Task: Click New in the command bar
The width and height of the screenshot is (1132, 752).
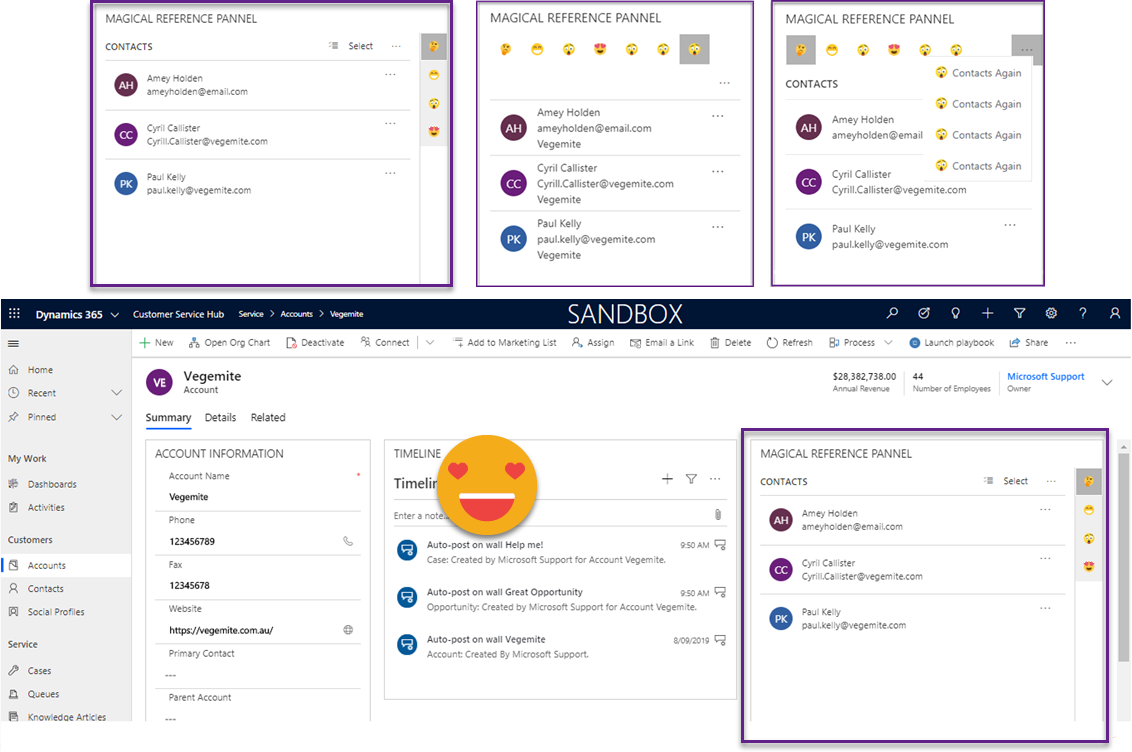Action: 156,343
